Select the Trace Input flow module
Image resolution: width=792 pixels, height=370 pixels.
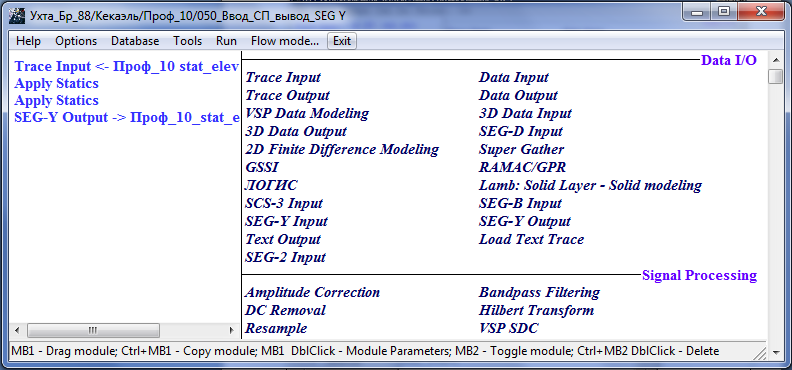coord(126,66)
